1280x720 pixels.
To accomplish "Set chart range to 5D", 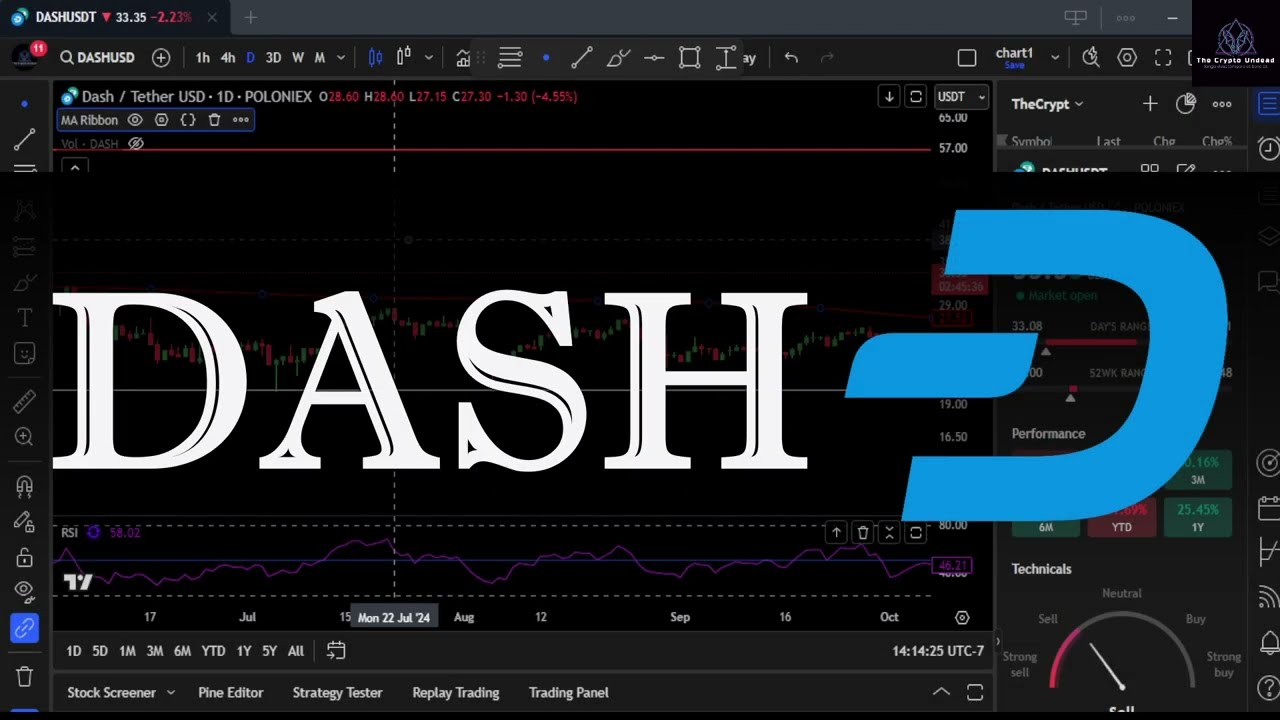I will pos(100,651).
